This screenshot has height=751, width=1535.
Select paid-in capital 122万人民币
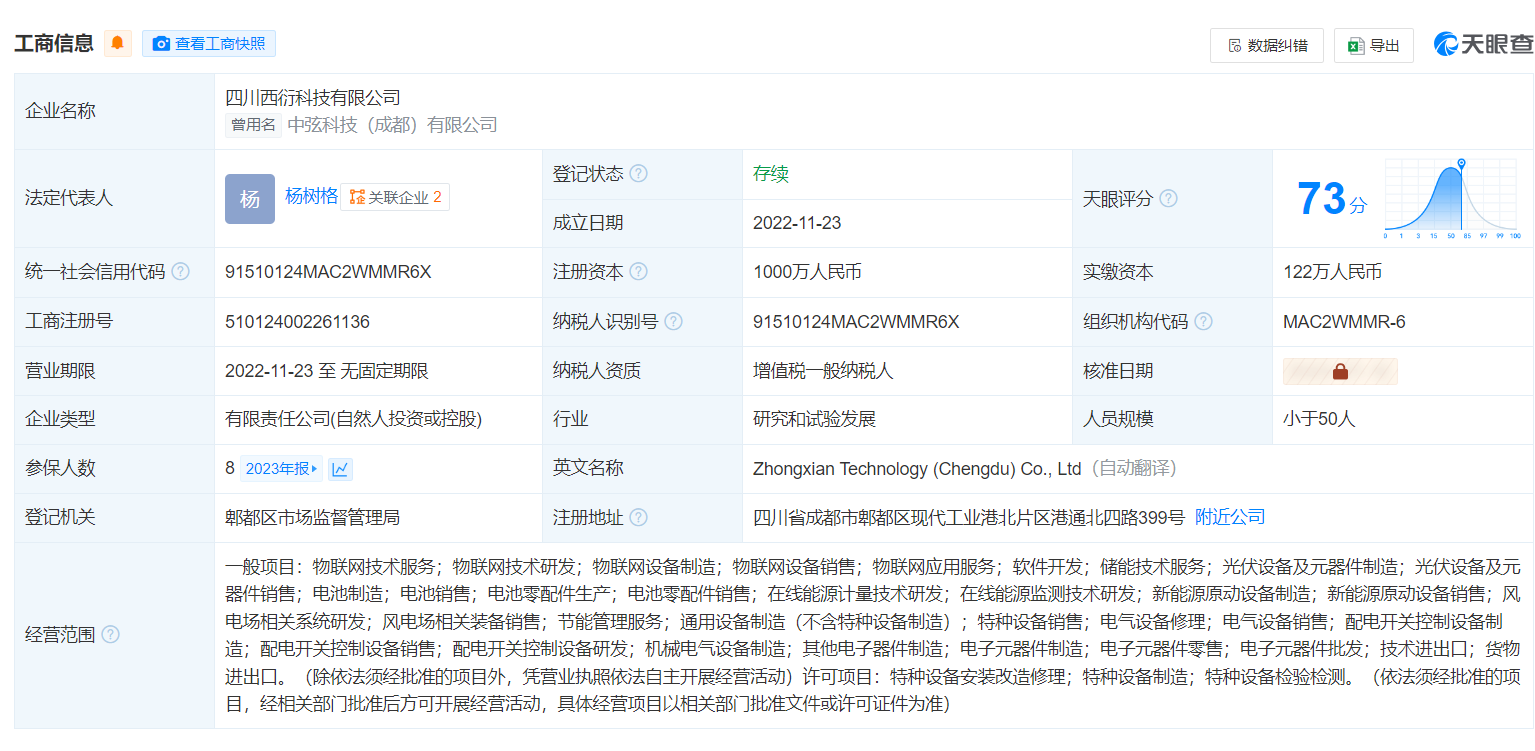(1333, 272)
